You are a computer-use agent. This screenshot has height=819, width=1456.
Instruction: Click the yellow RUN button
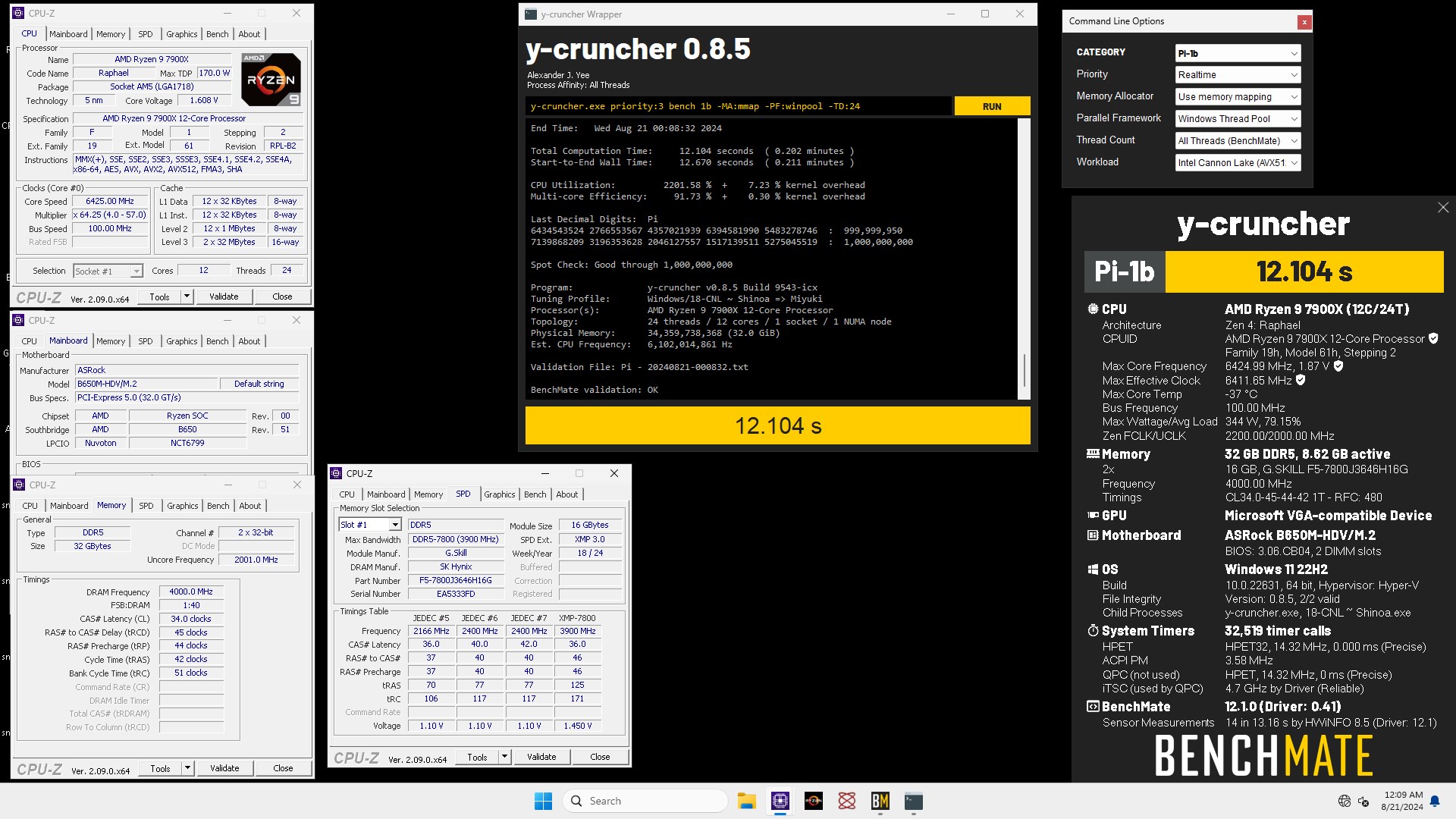992,106
